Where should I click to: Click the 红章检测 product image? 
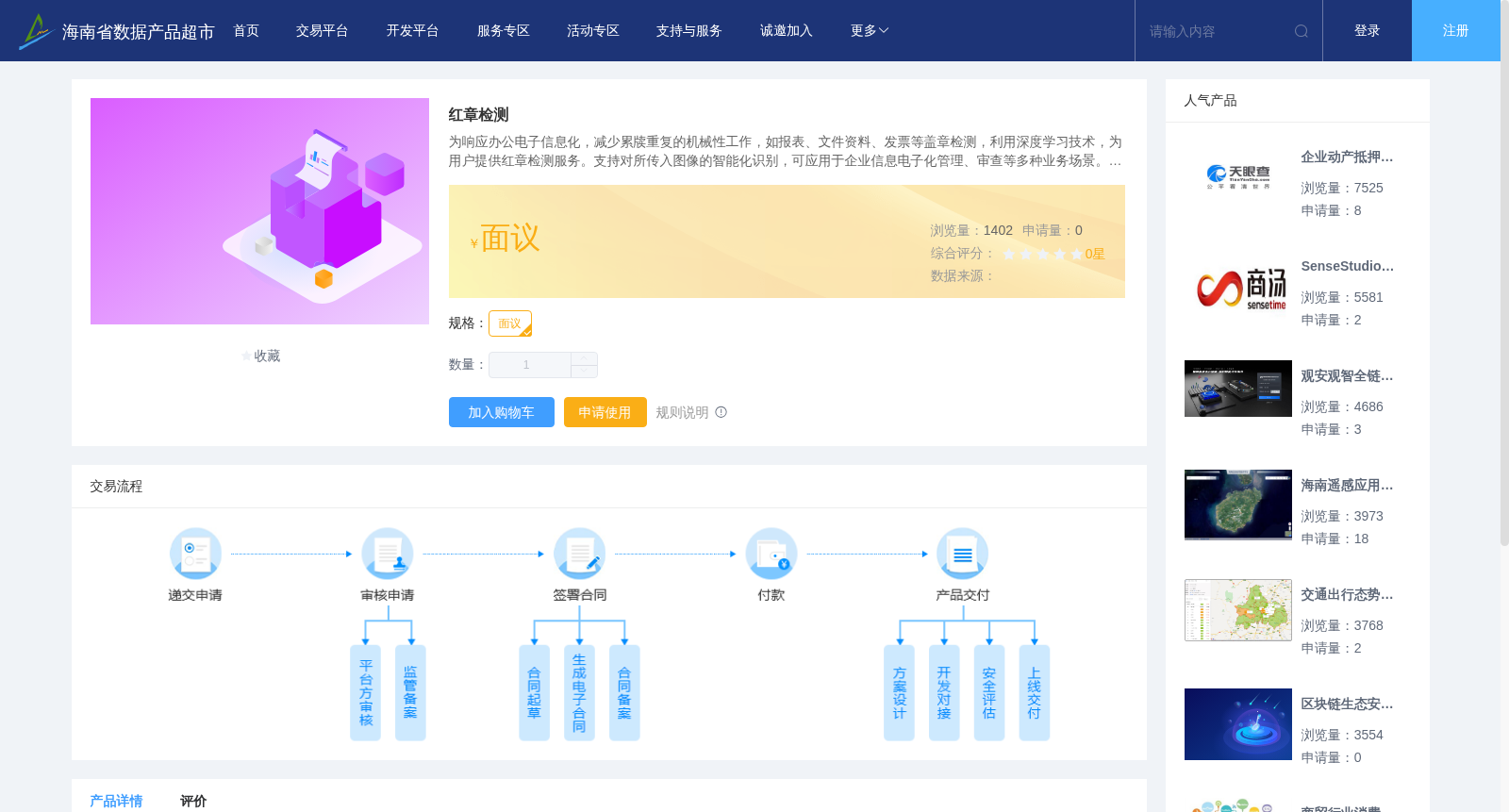click(259, 211)
